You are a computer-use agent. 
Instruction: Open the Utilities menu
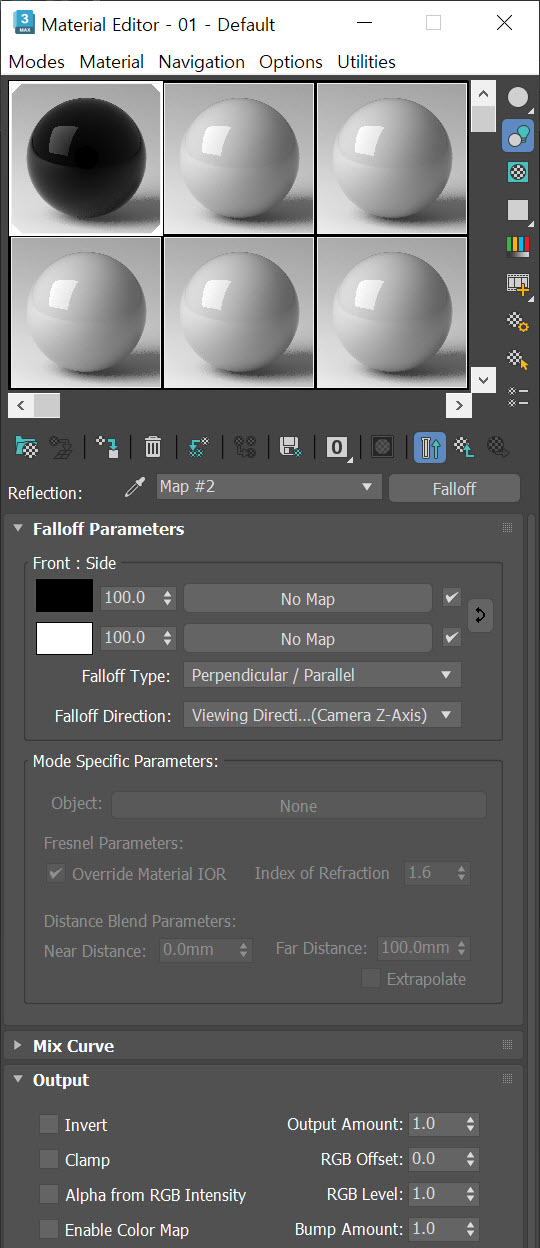coord(367,62)
